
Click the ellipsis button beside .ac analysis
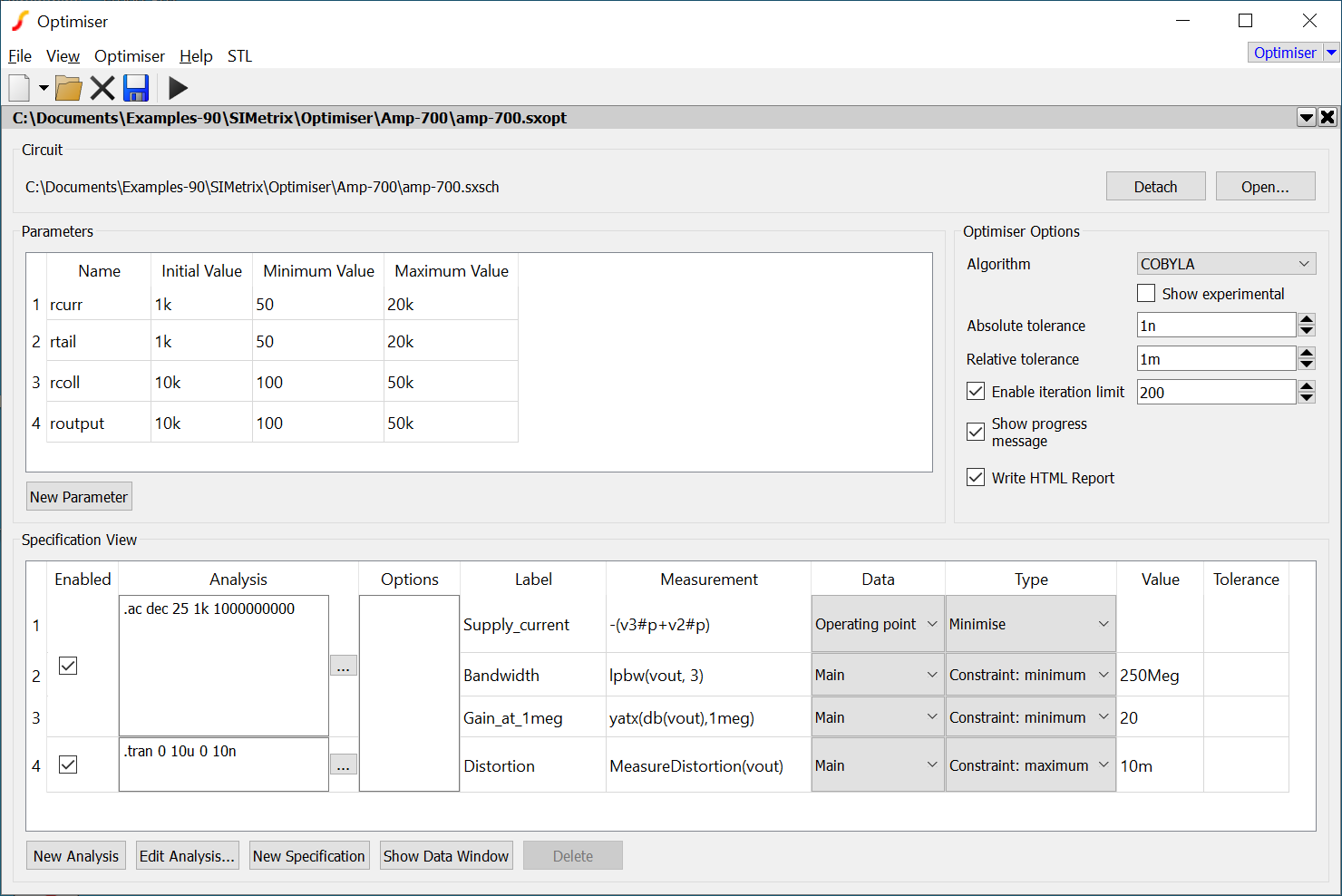pos(343,666)
